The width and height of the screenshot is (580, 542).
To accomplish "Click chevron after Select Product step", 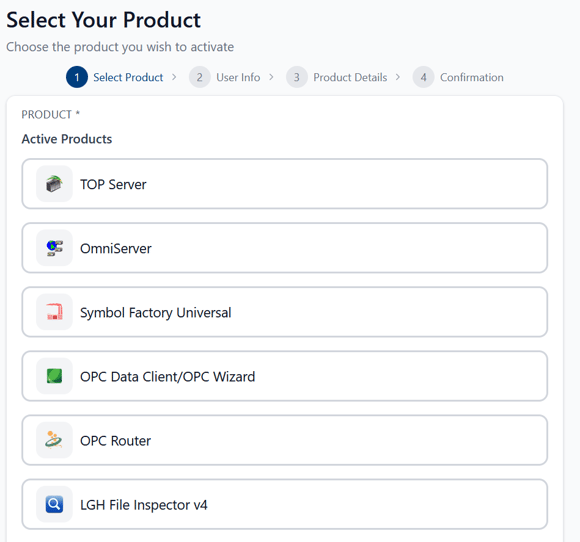I will (x=174, y=77).
